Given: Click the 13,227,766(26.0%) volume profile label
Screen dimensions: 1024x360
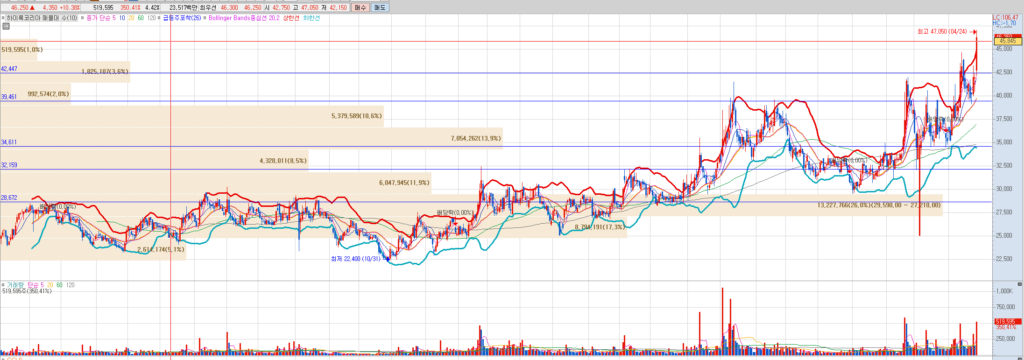Looking at the screenshot, I should click(878, 205).
